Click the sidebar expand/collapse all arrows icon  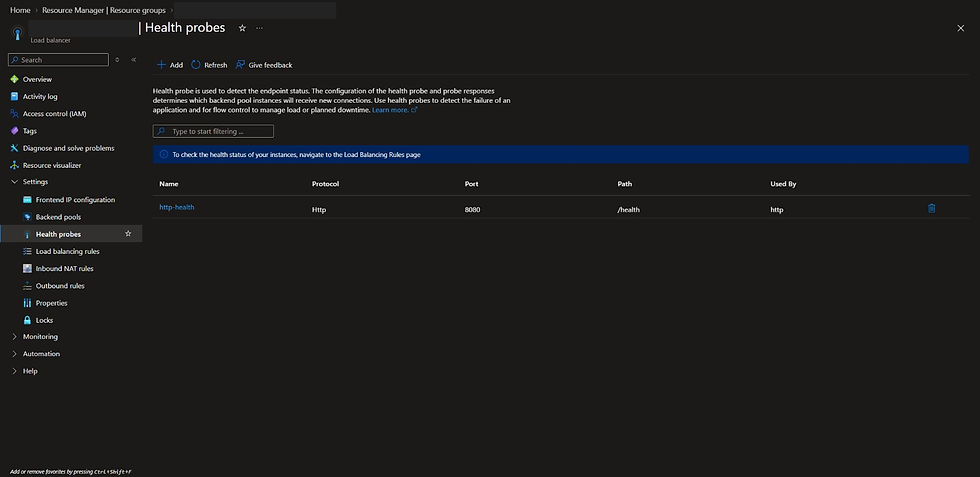coord(117,59)
